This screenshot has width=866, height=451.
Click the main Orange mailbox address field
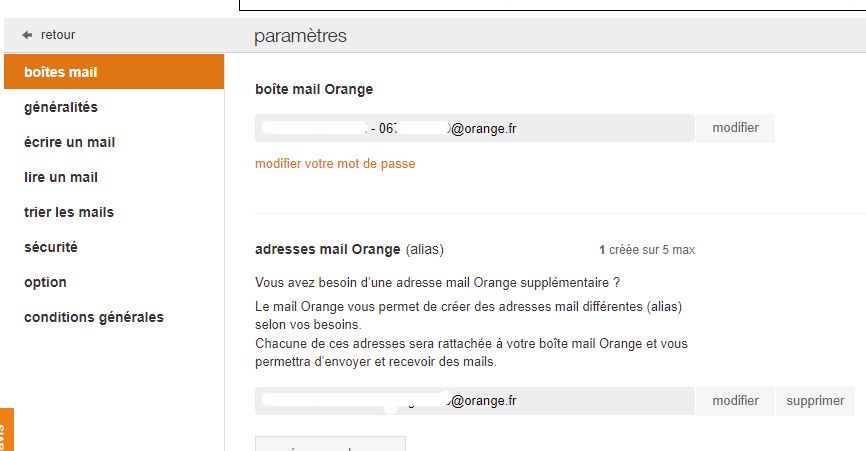tap(474, 128)
